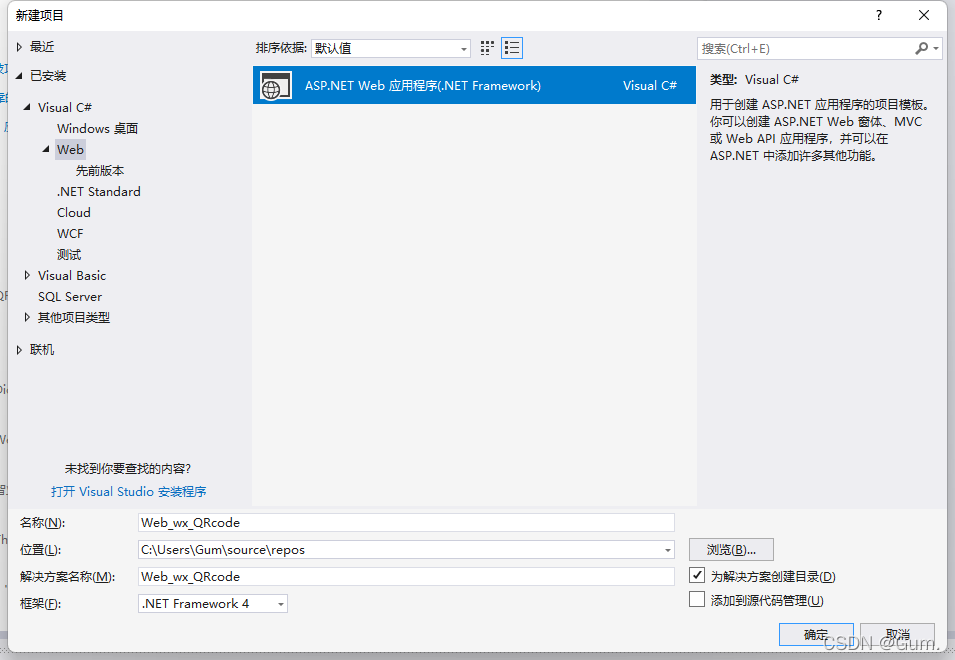Viewport: 955px width, 660px height.
Task: Expand the Visual Basic node
Action: click(27, 275)
